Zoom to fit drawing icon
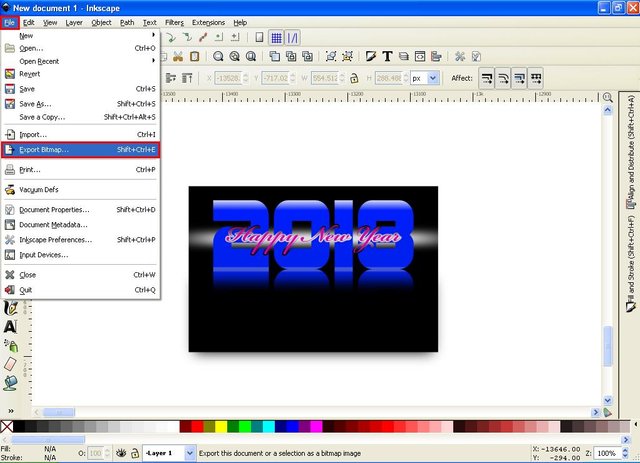 235,56
